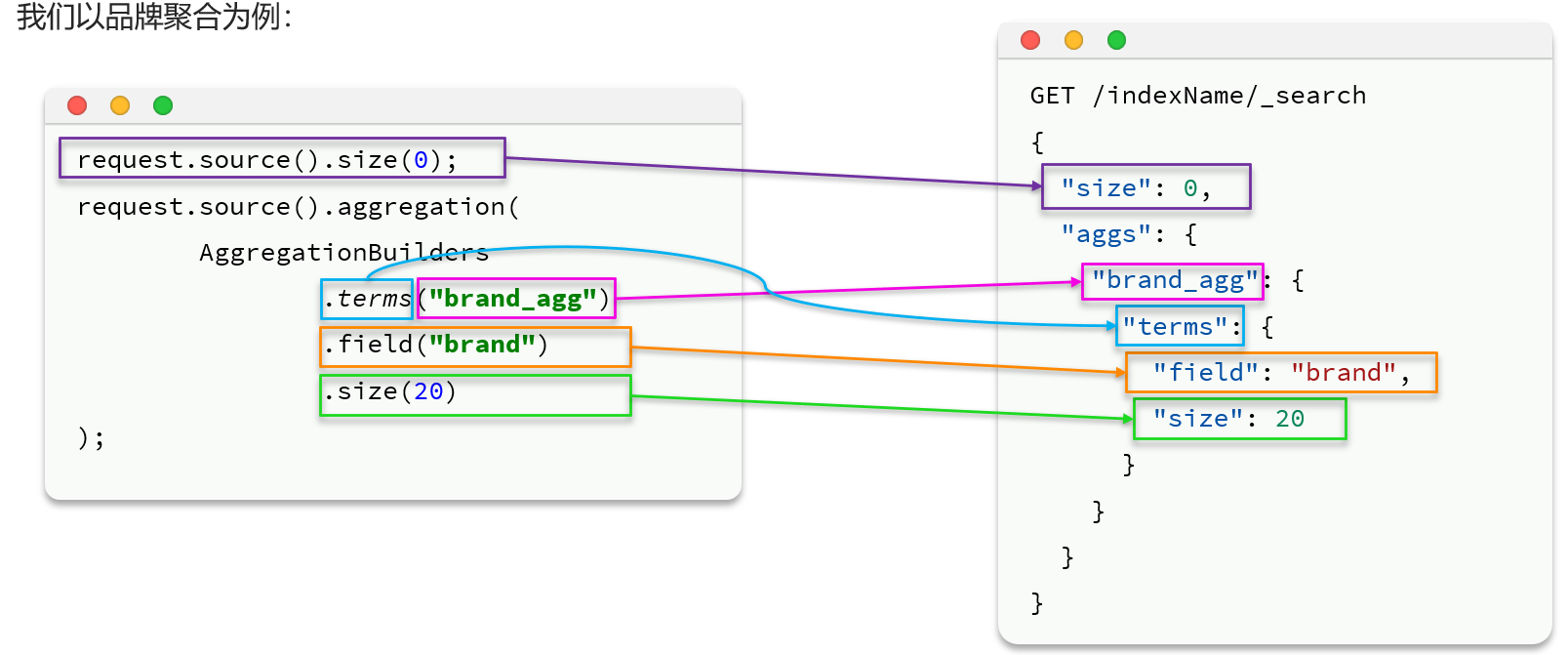This screenshot has width=1568, height=655.
Task: Click the green maximize dot on the right window
Action: point(1116,40)
